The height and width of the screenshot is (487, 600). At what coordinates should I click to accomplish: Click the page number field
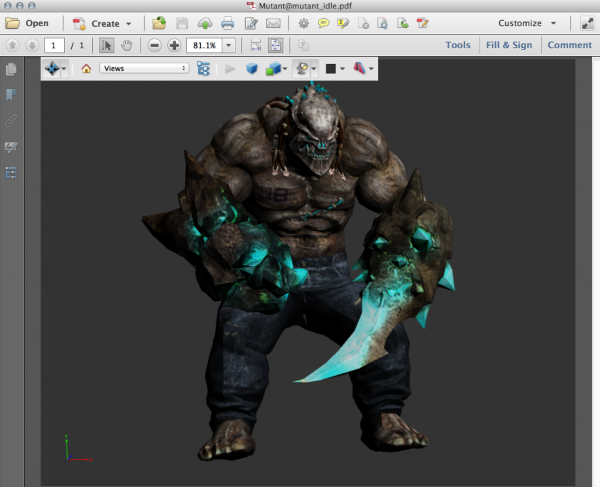[x=54, y=46]
